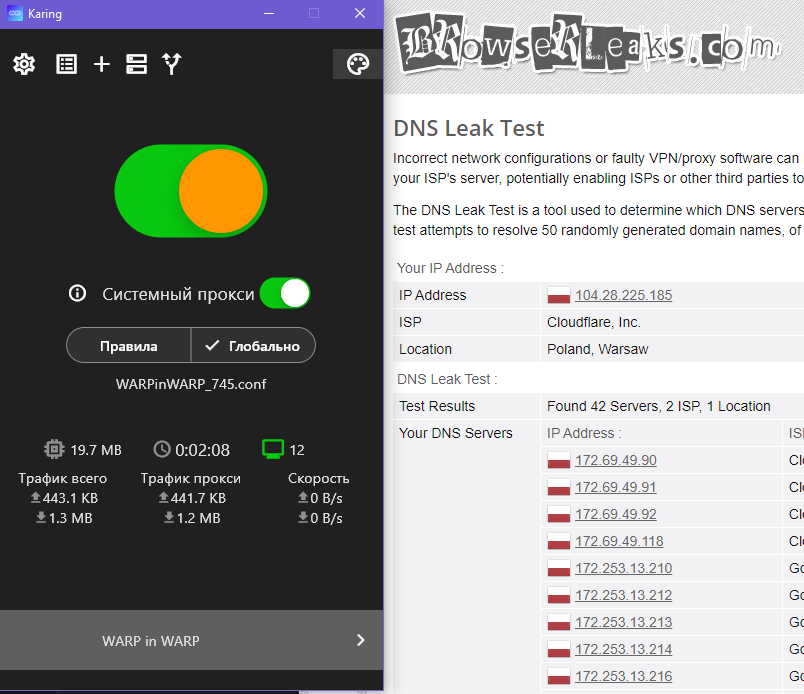Open DNS server link 172.253.13.213
The width and height of the screenshot is (804, 694).
click(624, 622)
